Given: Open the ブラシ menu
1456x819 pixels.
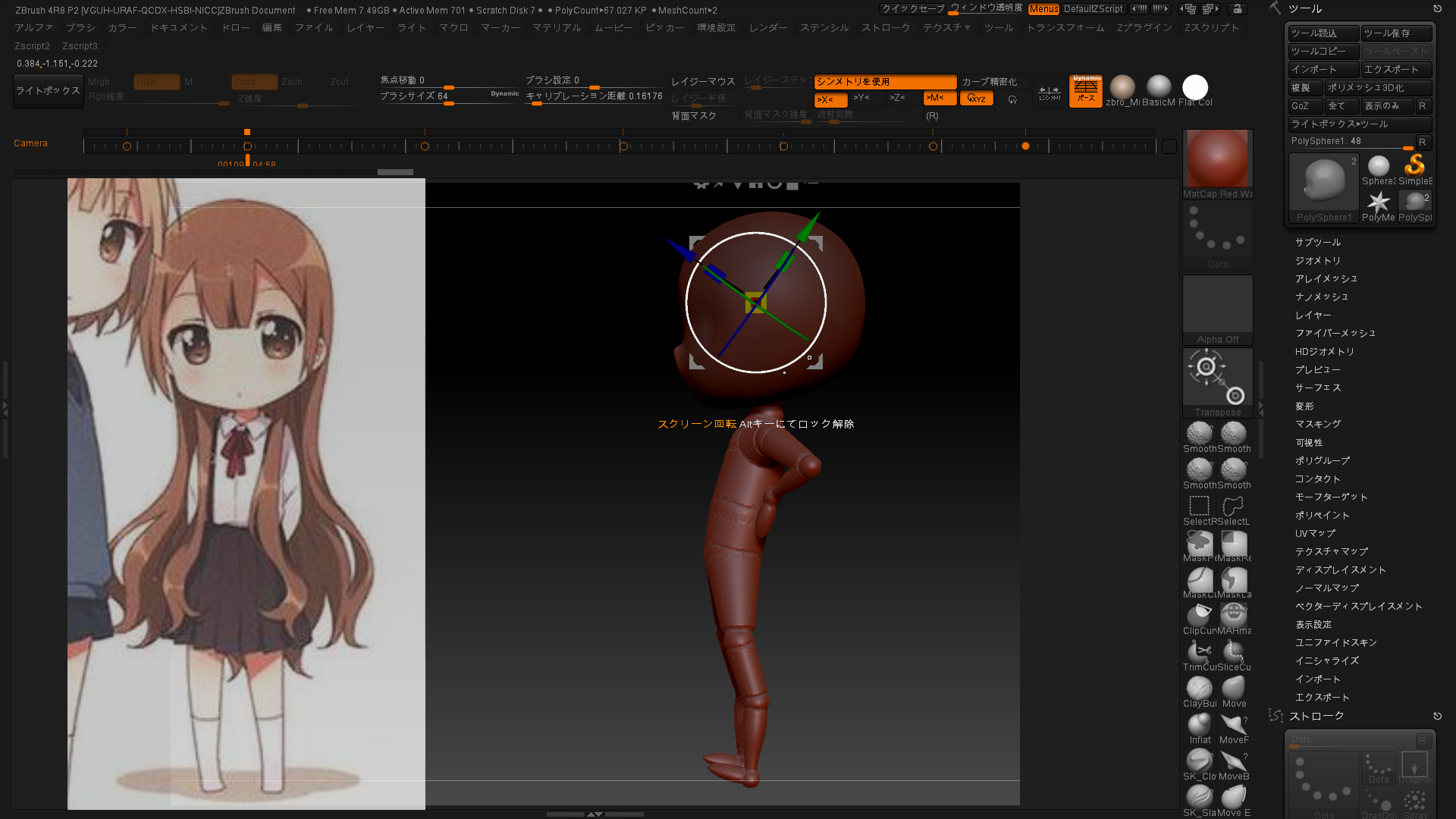Looking at the screenshot, I should tap(80, 28).
